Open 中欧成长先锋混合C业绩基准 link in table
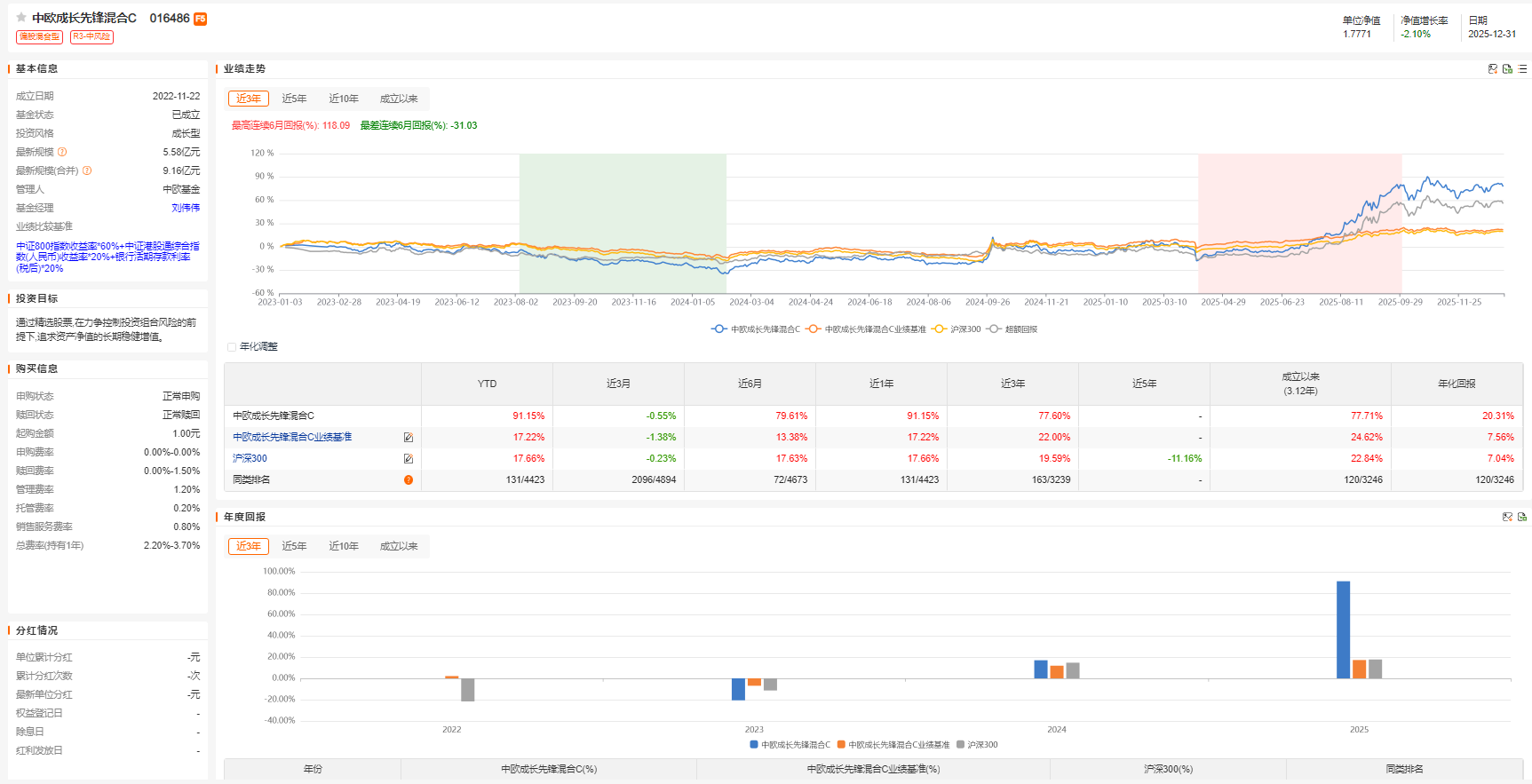This screenshot has width=1532, height=784. 292,437
